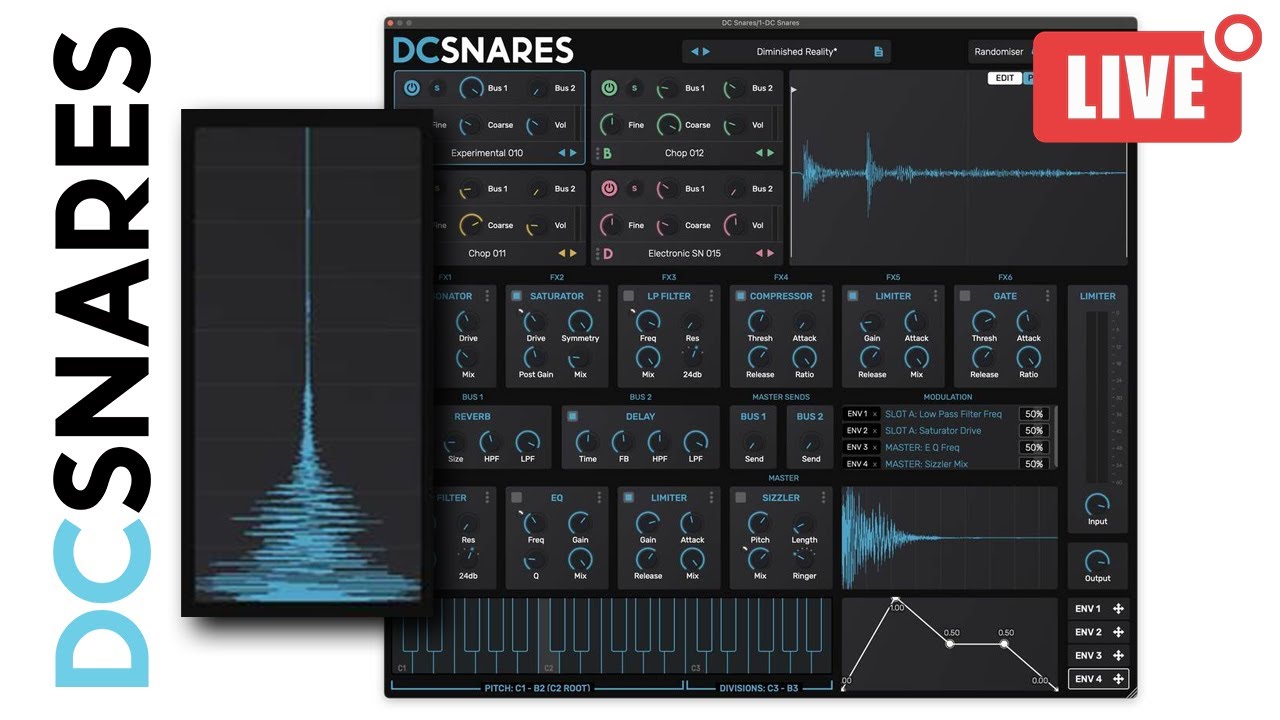Image resolution: width=1280 pixels, height=720 pixels.
Task: Disable the master Limiter checkbox
Action: click(629, 497)
